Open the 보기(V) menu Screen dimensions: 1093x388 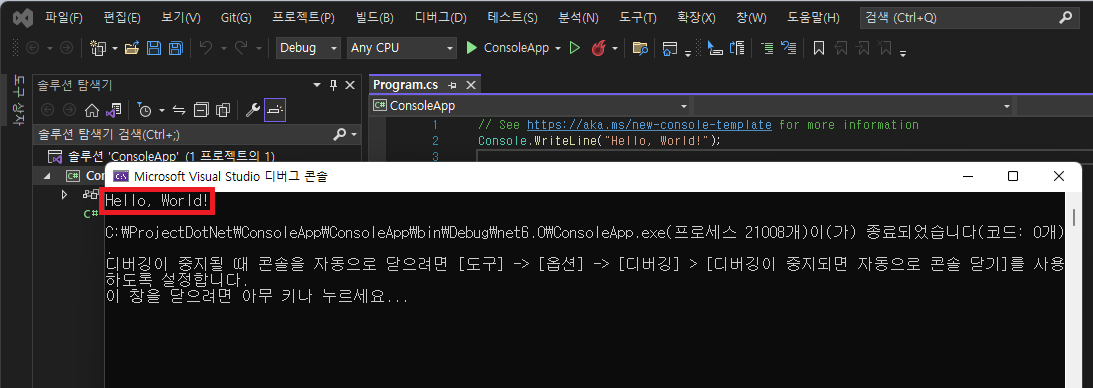[x=181, y=17]
